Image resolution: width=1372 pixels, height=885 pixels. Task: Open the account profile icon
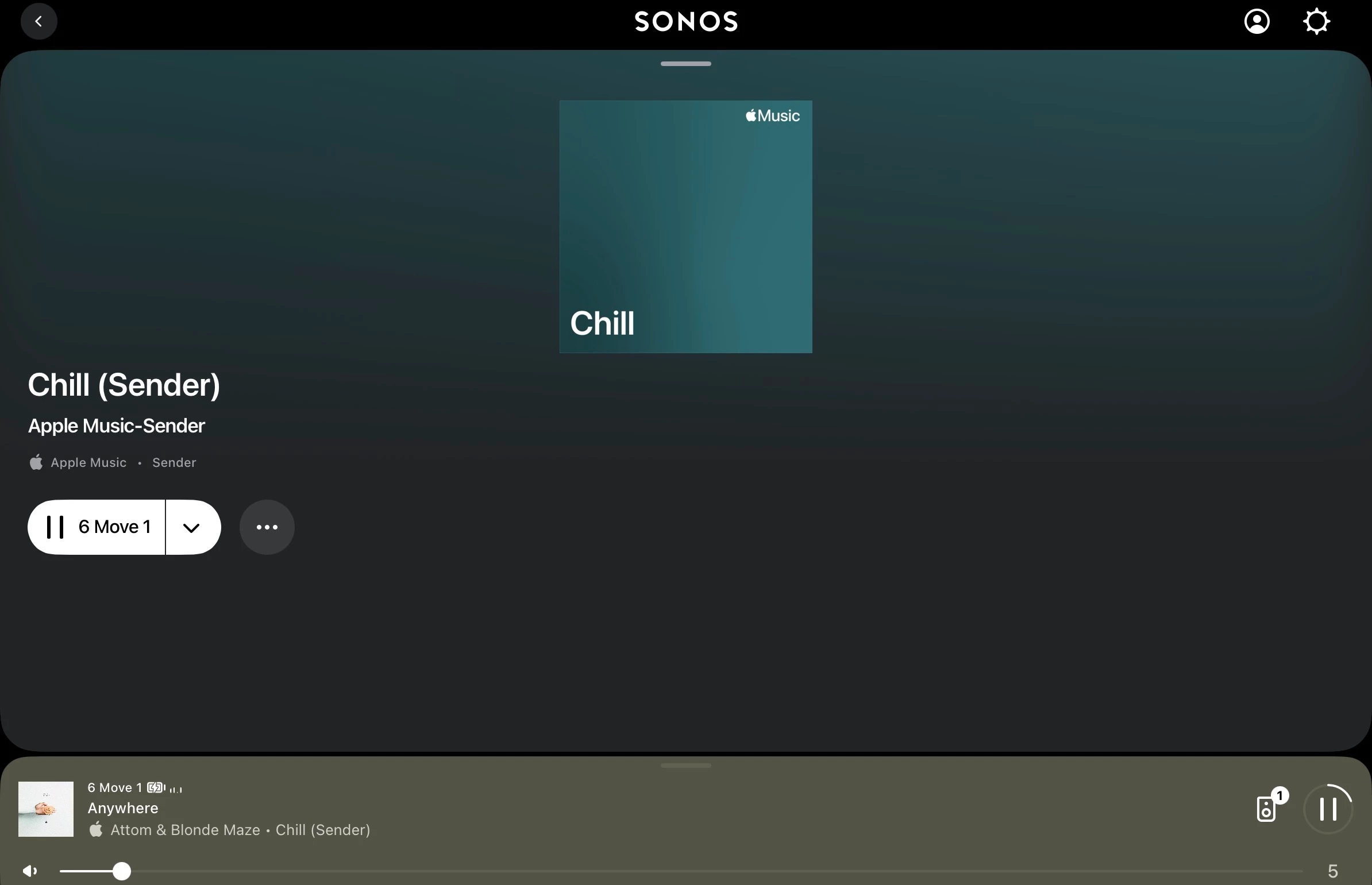coord(1257,22)
